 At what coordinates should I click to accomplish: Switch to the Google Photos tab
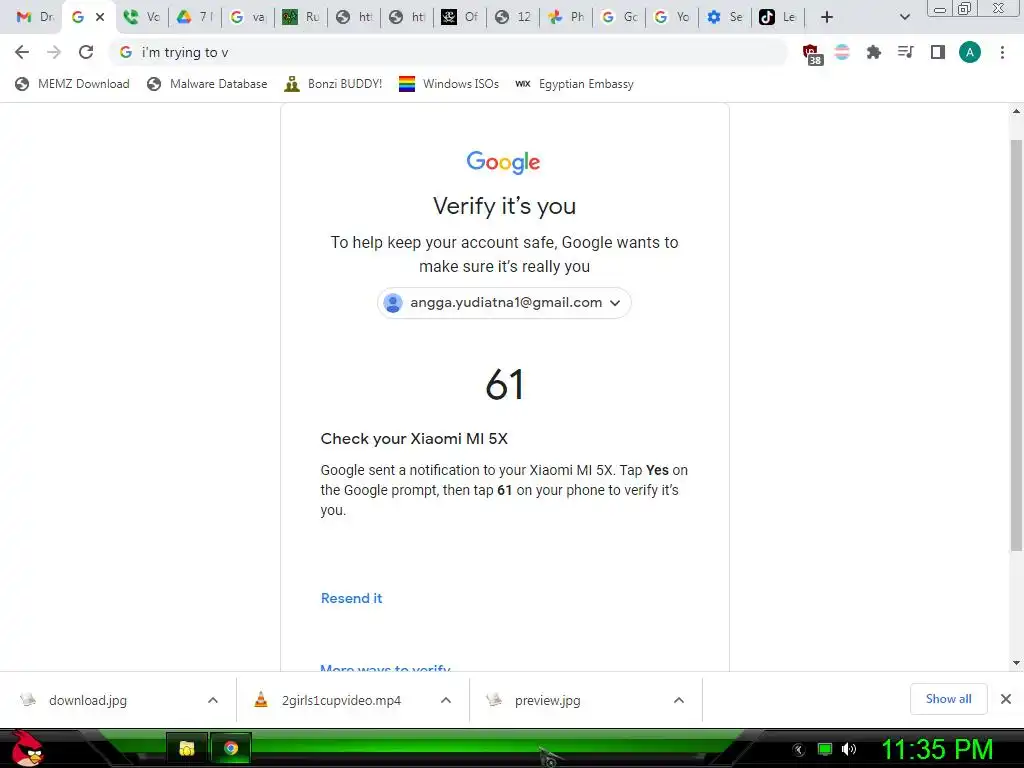coord(565,17)
